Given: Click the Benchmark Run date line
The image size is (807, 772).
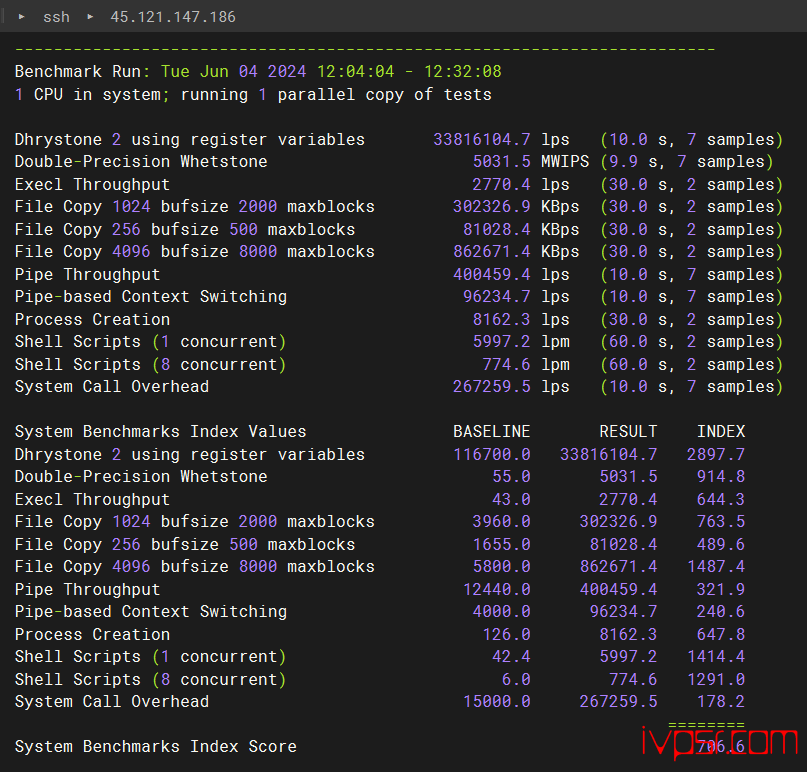Looking at the screenshot, I should [x=258, y=72].
